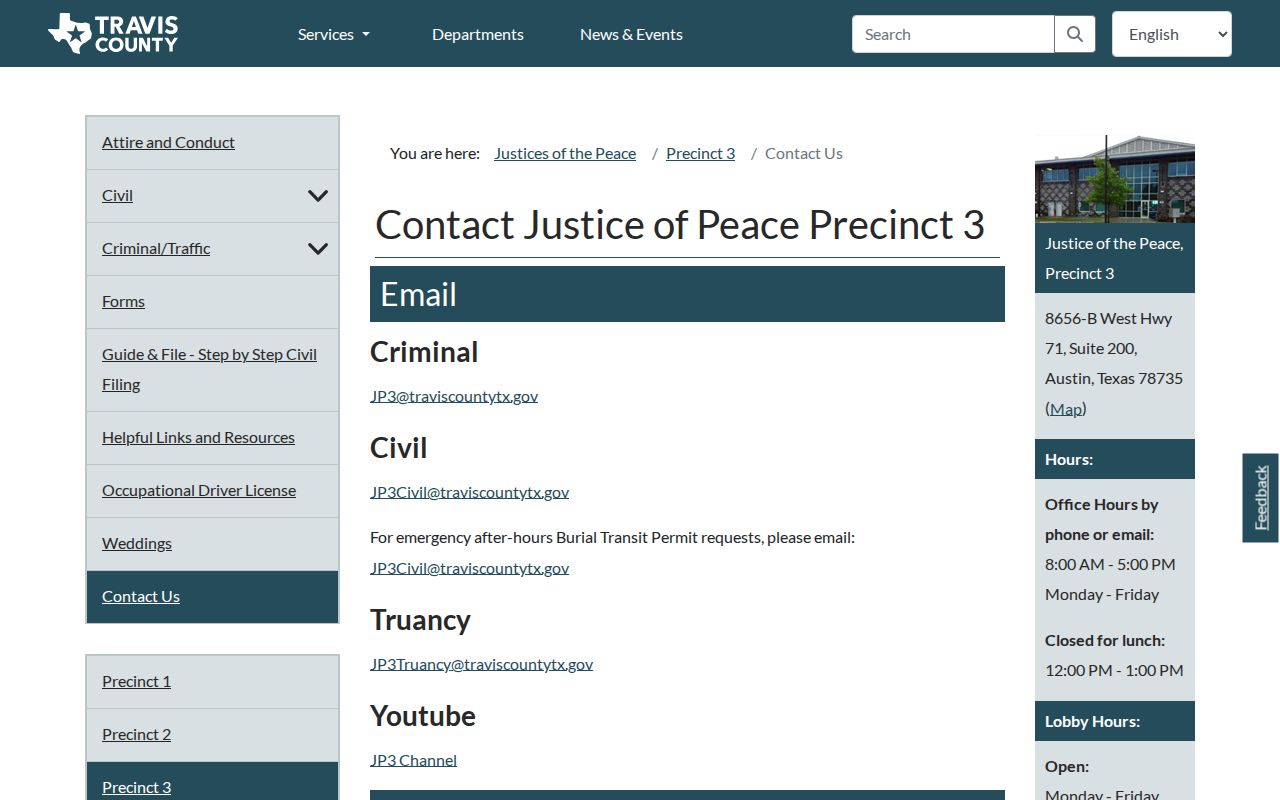Focus the Search input field
Image resolution: width=1280 pixels, height=800 pixels.
(x=953, y=34)
